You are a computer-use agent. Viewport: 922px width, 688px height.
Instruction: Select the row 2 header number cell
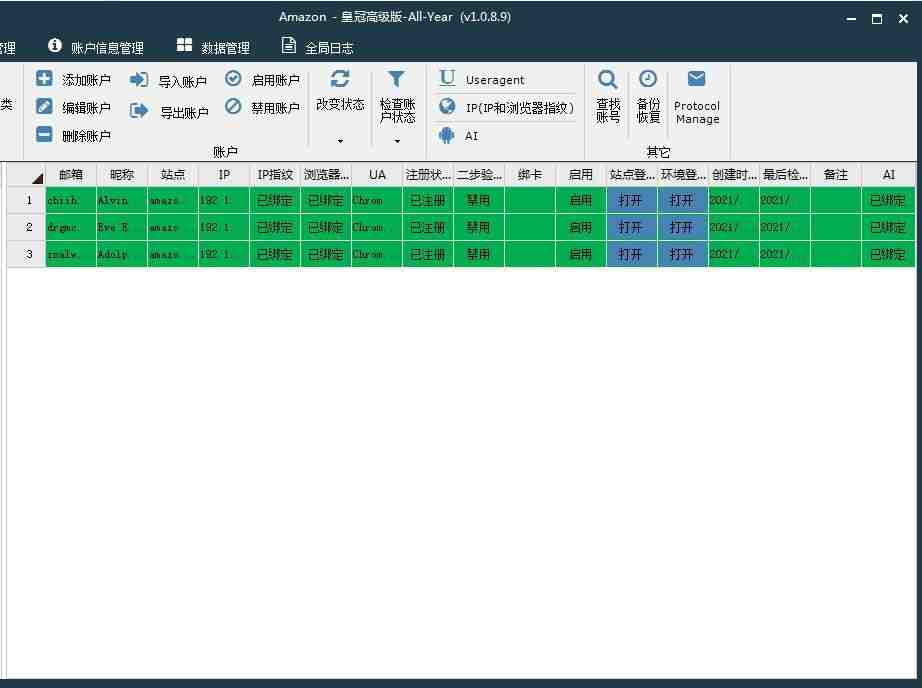[29, 227]
